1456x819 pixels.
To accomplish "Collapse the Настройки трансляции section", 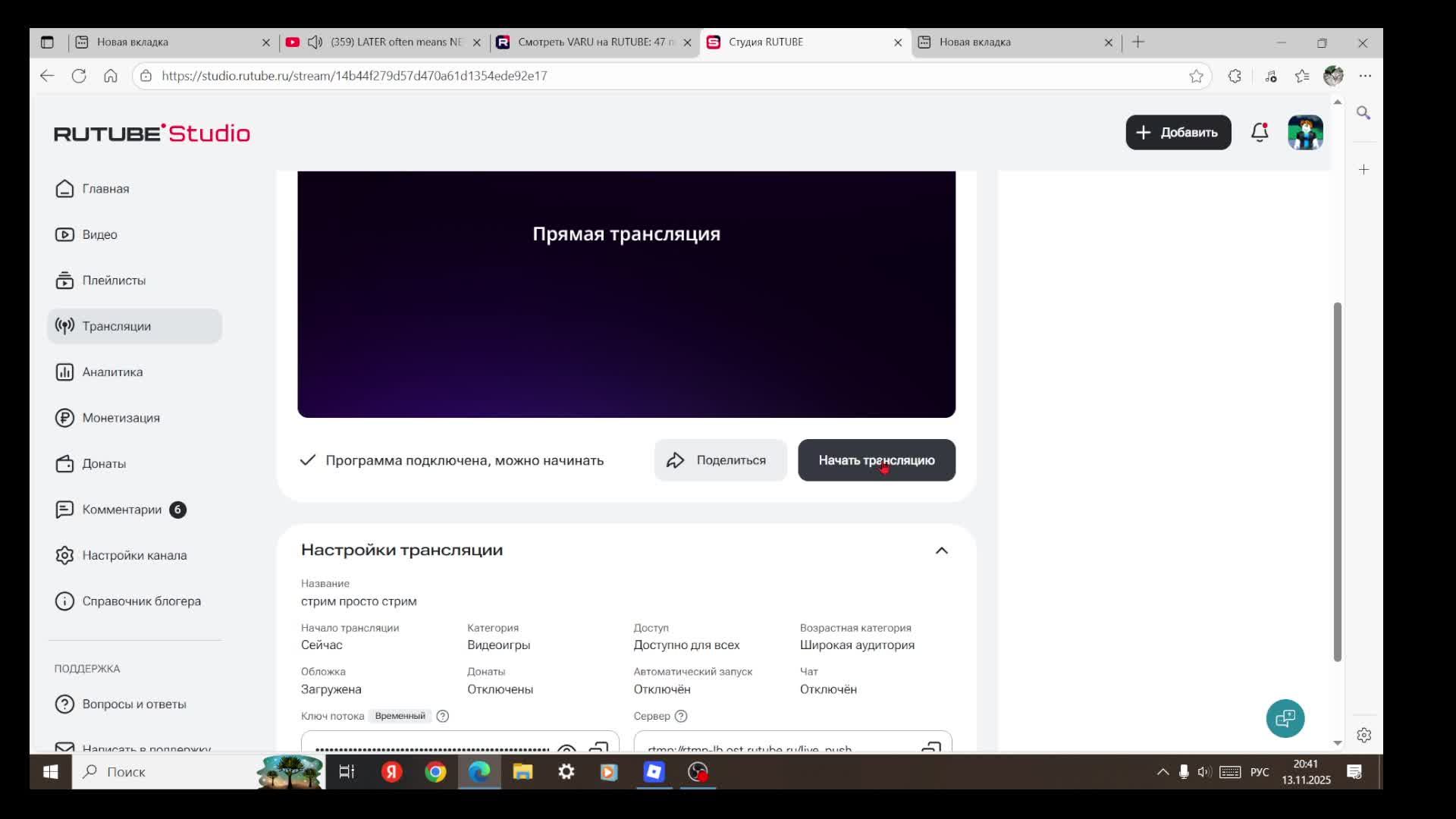I will 941,551.
